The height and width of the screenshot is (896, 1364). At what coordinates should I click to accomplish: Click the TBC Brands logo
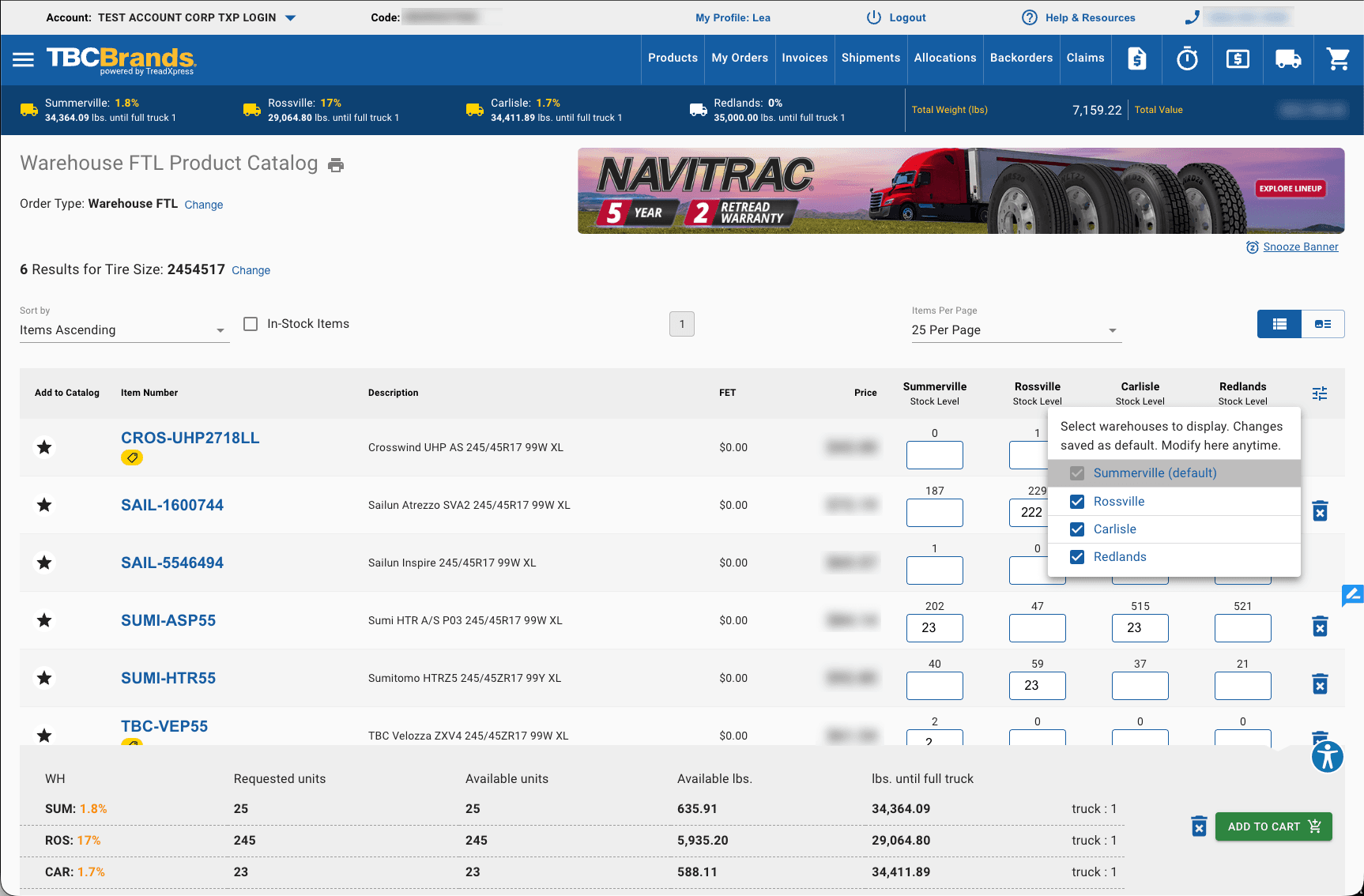point(121,60)
